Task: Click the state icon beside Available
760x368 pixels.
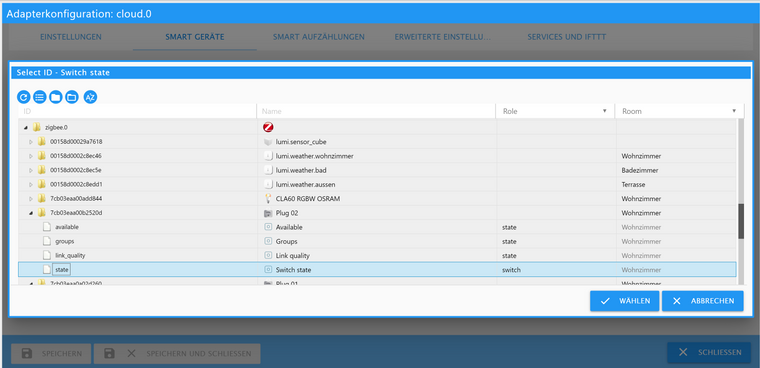Action: [x=268, y=227]
